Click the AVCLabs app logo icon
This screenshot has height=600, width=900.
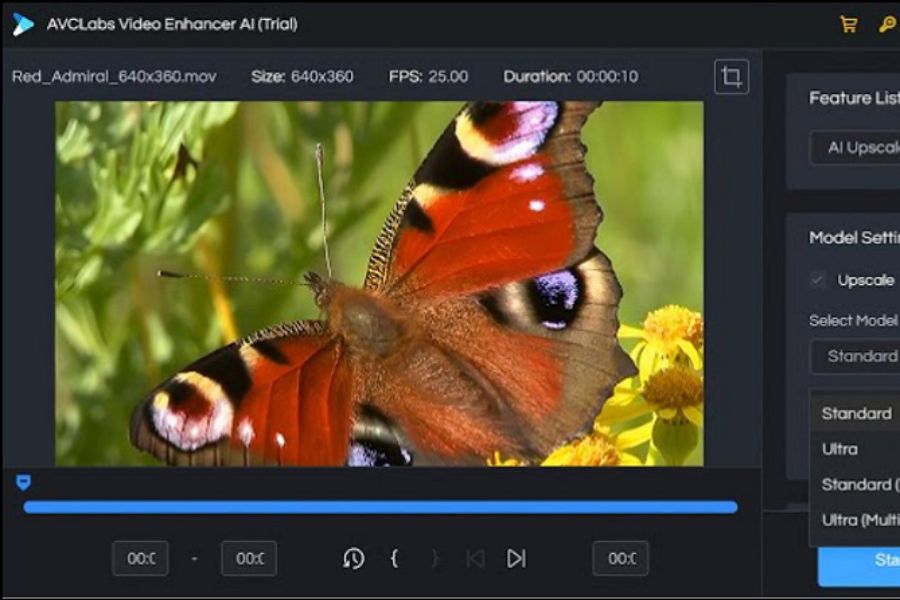[23, 24]
